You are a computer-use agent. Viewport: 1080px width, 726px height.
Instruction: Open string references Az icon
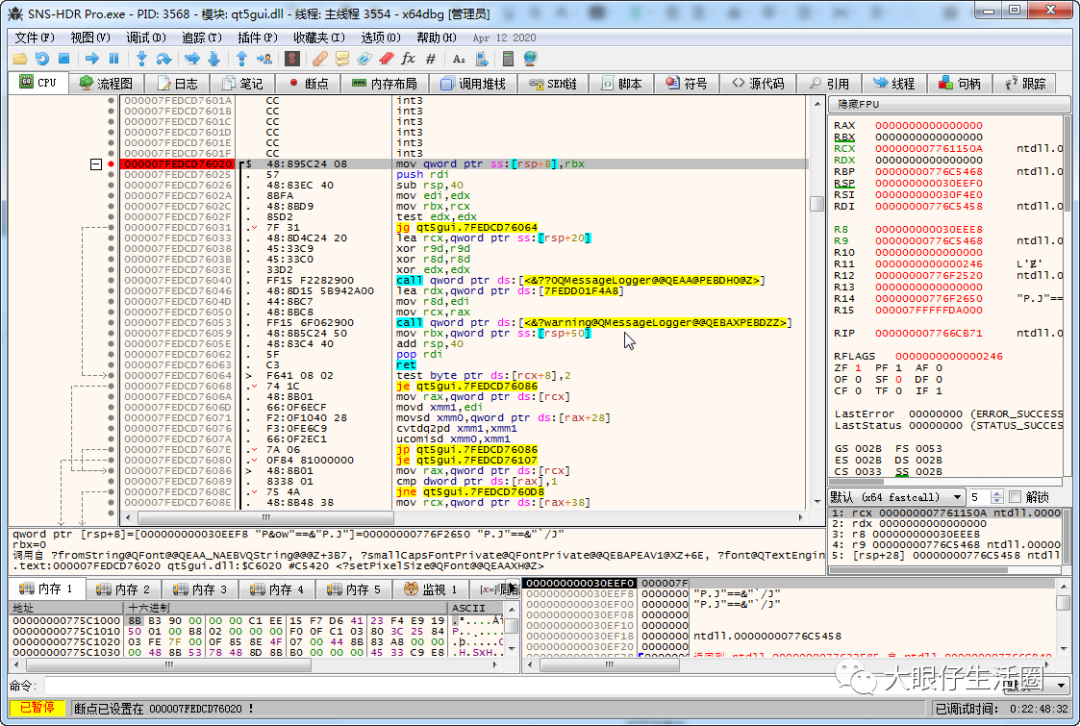tap(459, 59)
